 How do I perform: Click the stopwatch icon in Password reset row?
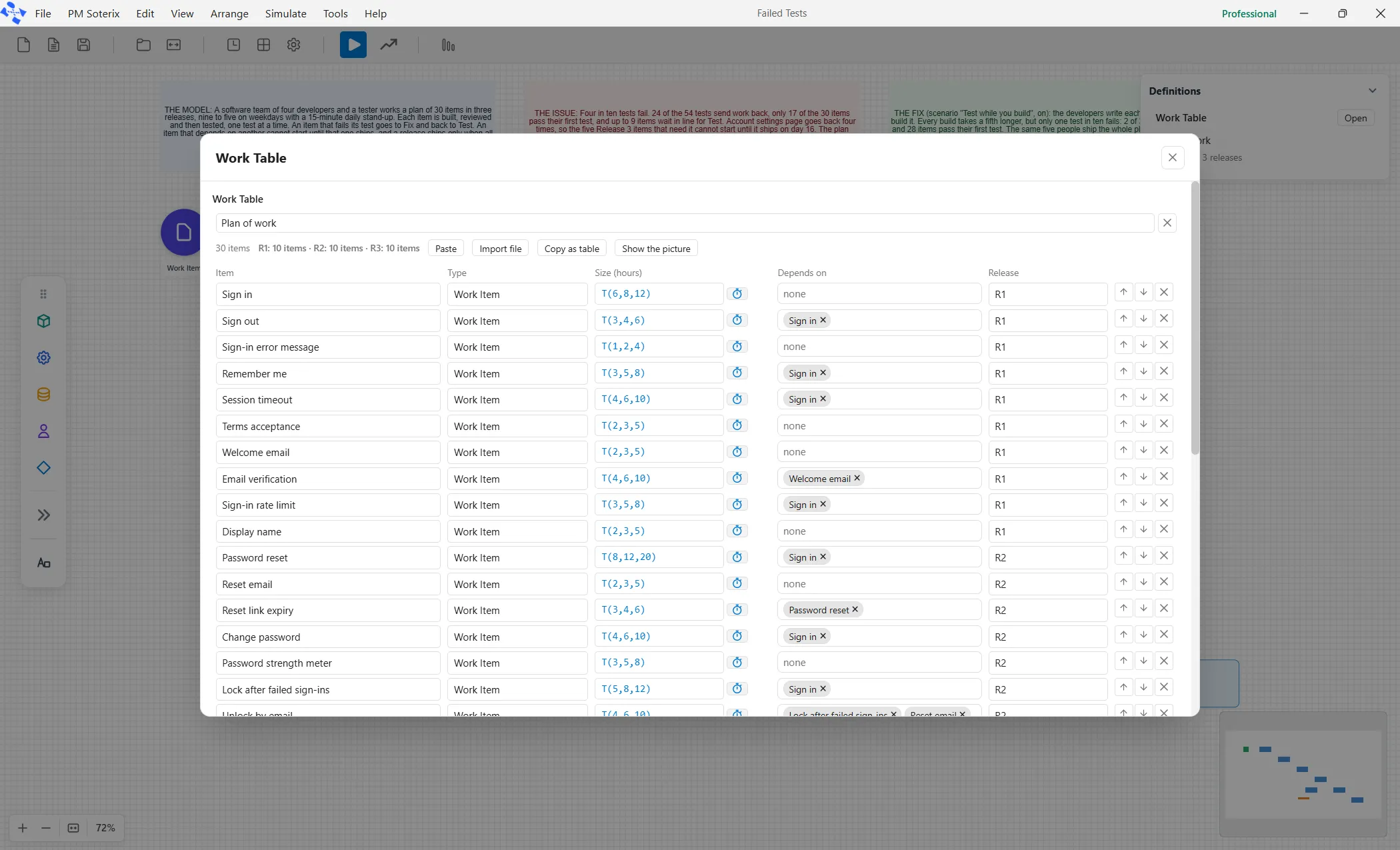(737, 557)
